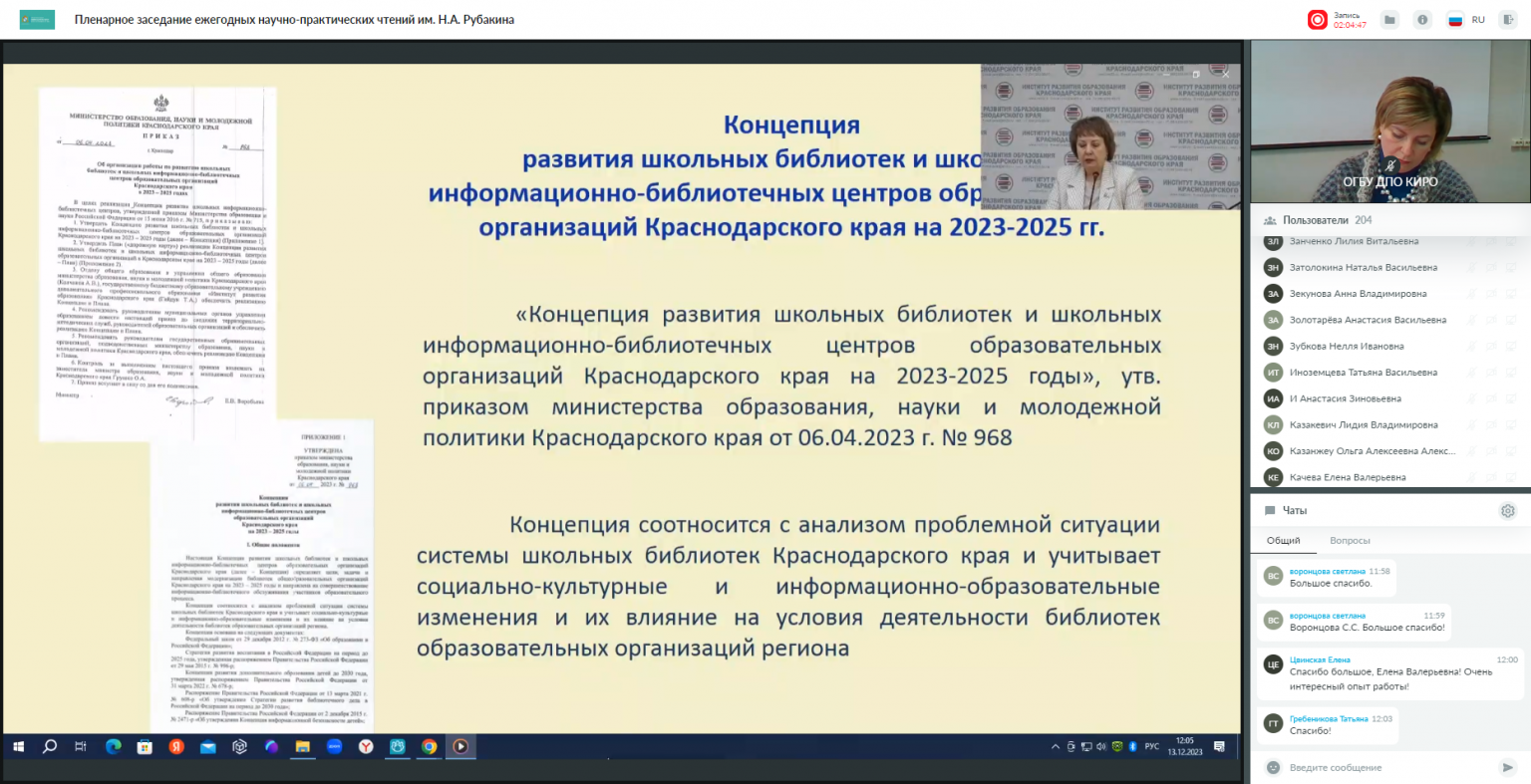The height and width of the screenshot is (784, 1531).
Task: Open the event info icon
Action: [x=1422, y=20]
